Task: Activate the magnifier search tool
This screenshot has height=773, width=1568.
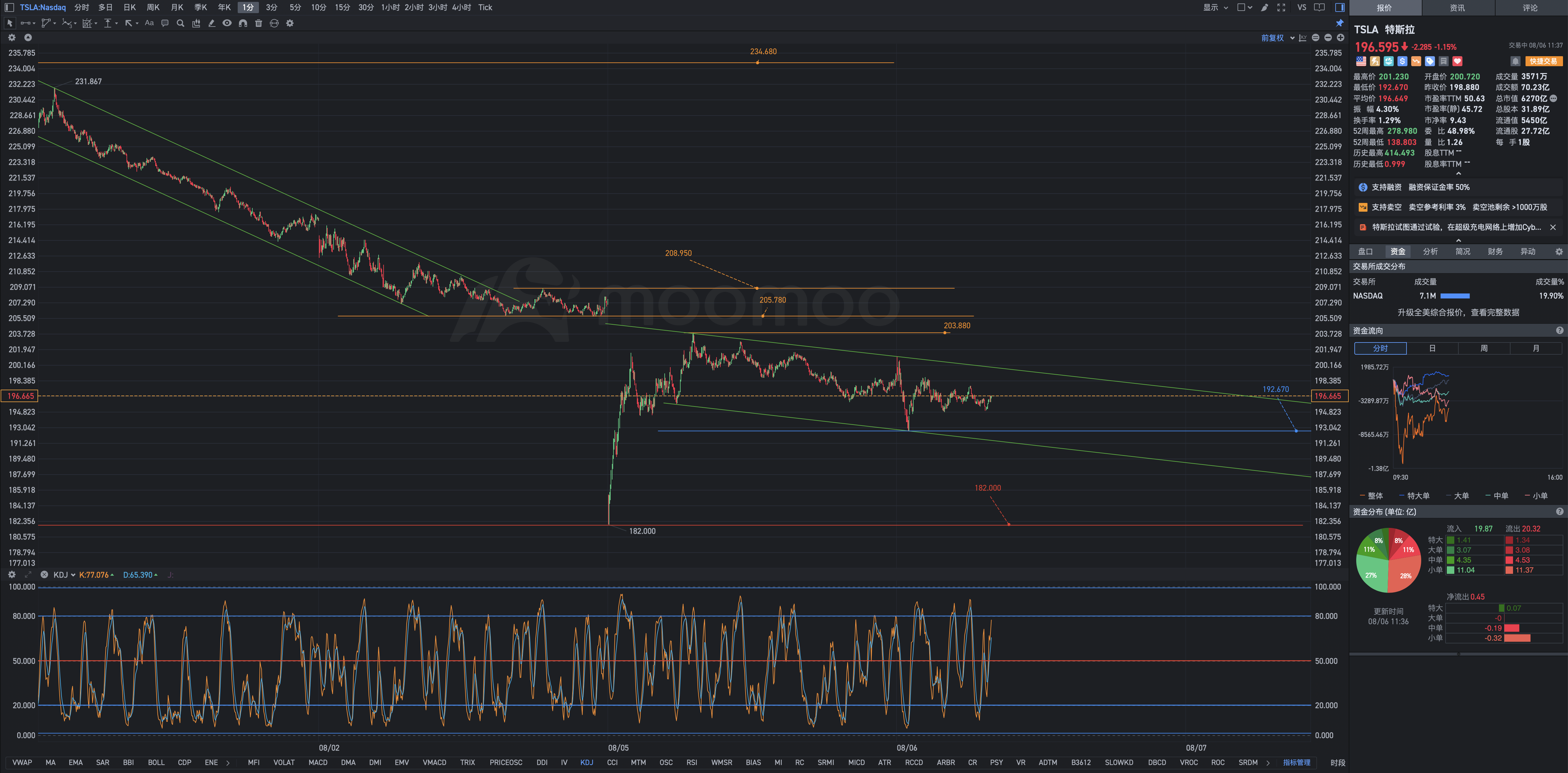Action: coord(180,23)
